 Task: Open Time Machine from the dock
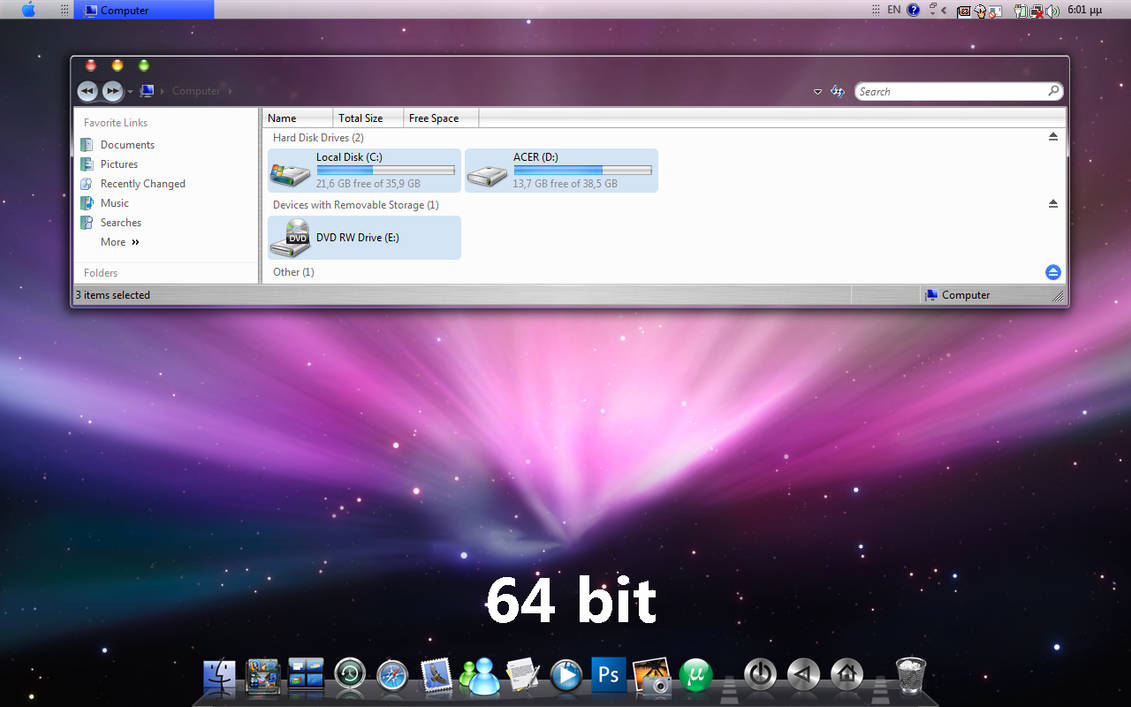pos(349,675)
